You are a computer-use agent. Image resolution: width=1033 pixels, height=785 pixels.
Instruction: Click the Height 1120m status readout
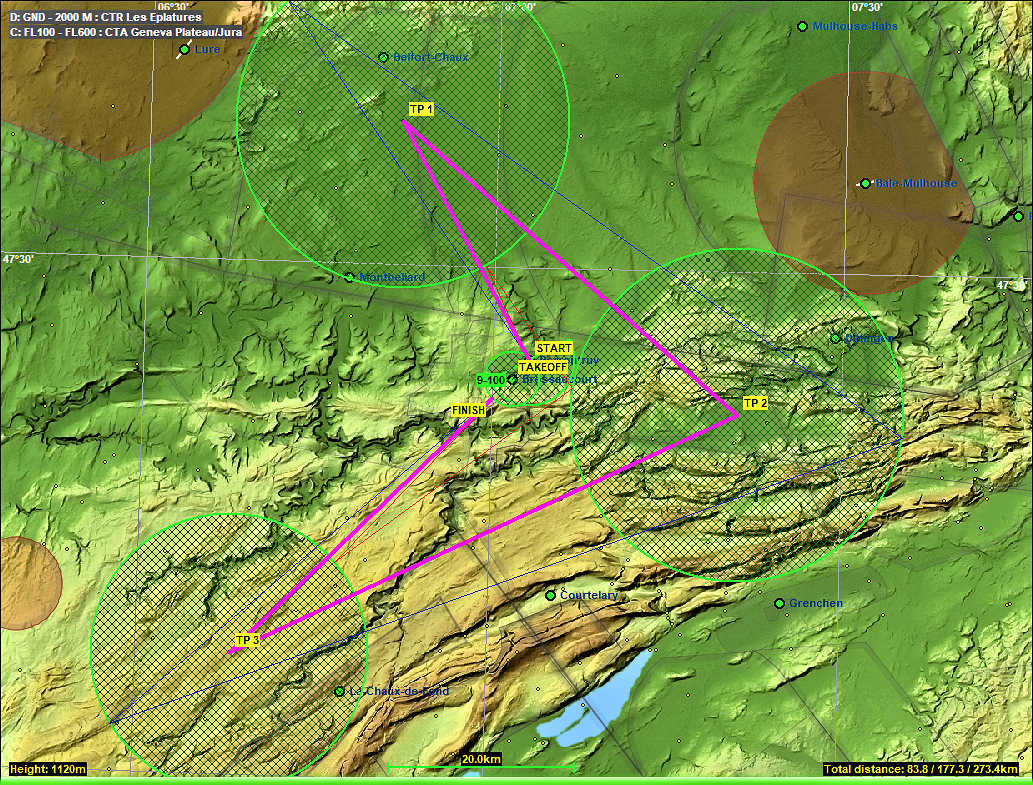point(48,769)
